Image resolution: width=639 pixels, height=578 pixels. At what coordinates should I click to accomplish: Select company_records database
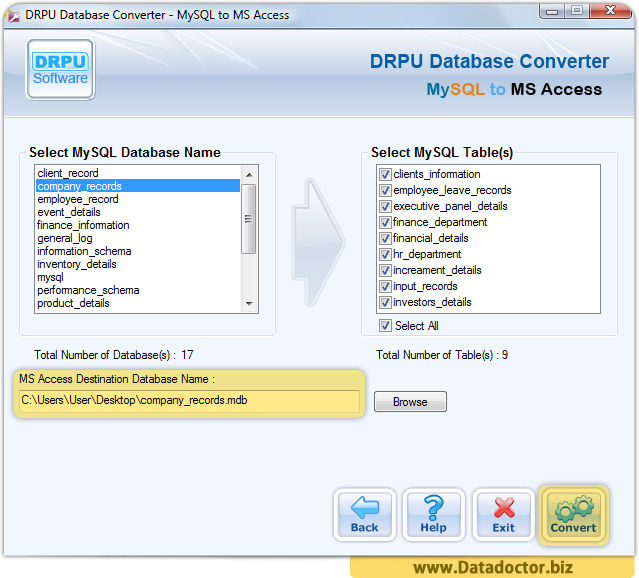138,186
